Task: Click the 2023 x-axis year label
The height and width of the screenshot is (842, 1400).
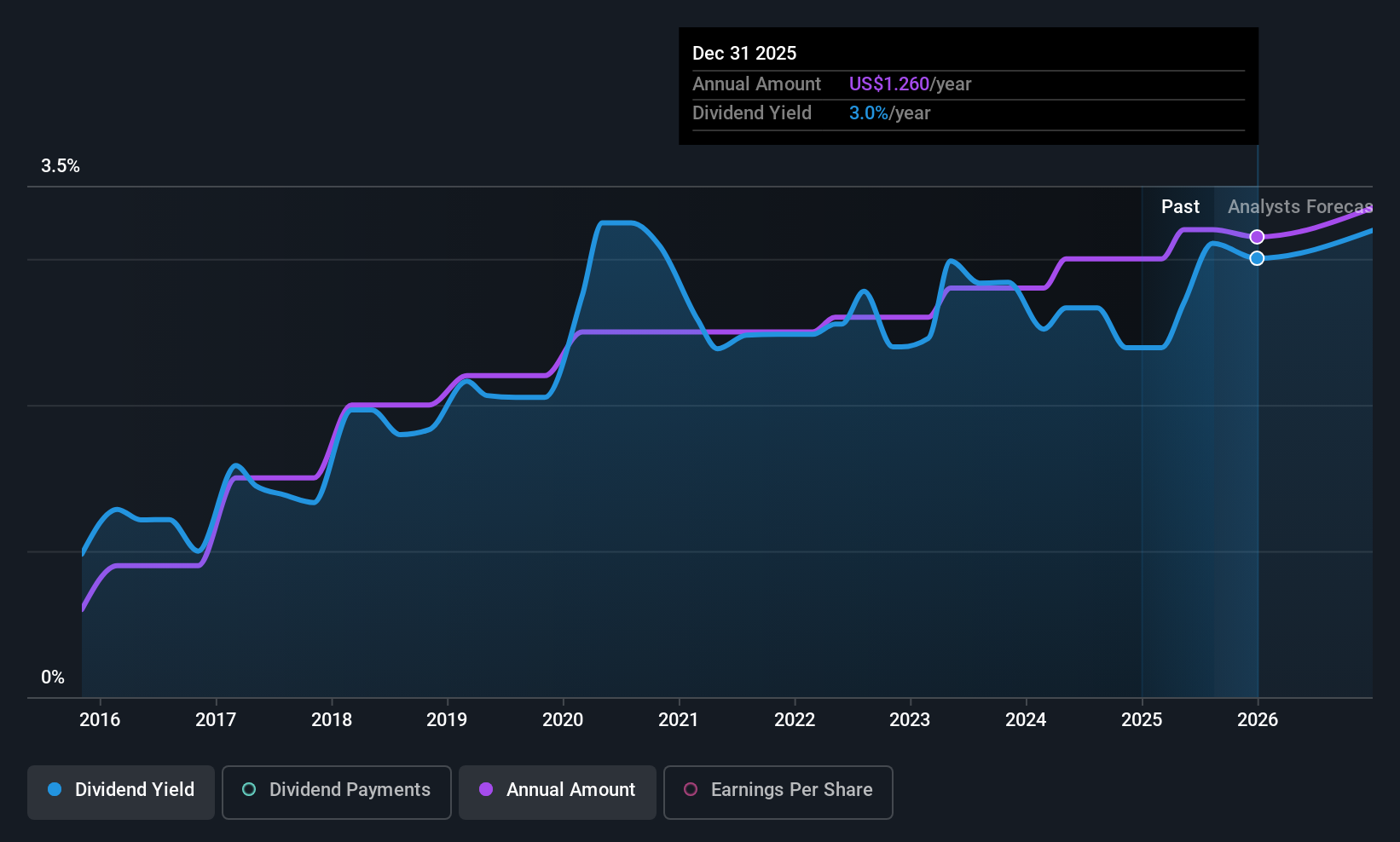Action: point(910,719)
